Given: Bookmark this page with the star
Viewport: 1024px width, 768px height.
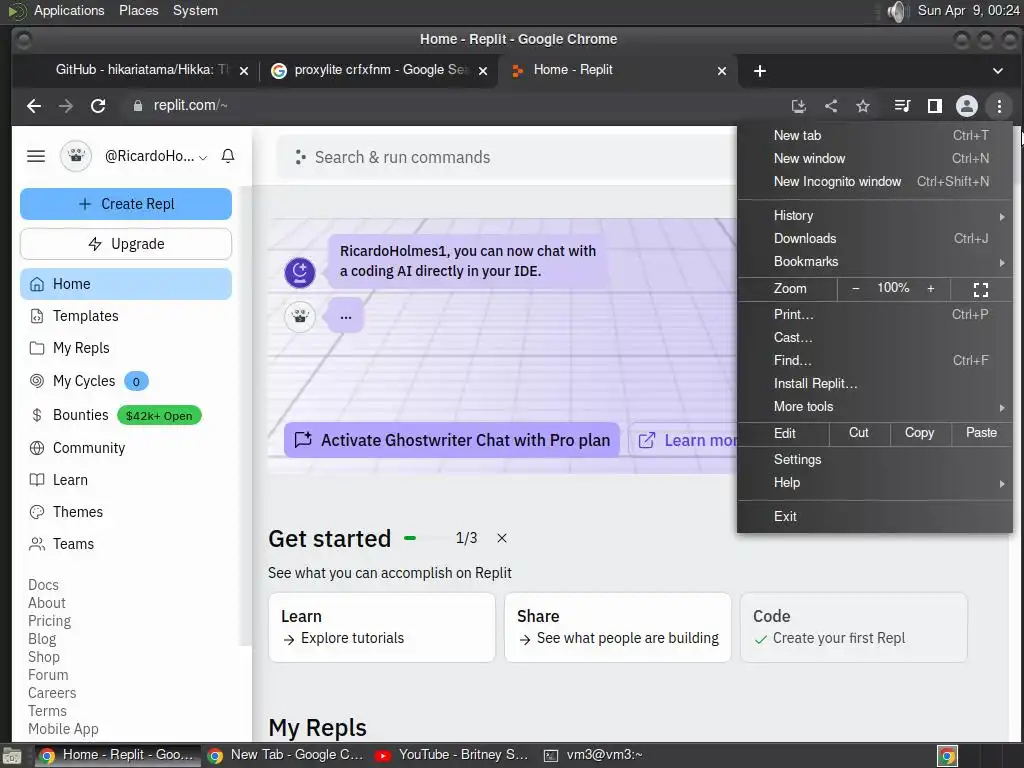Looking at the screenshot, I should click(863, 106).
